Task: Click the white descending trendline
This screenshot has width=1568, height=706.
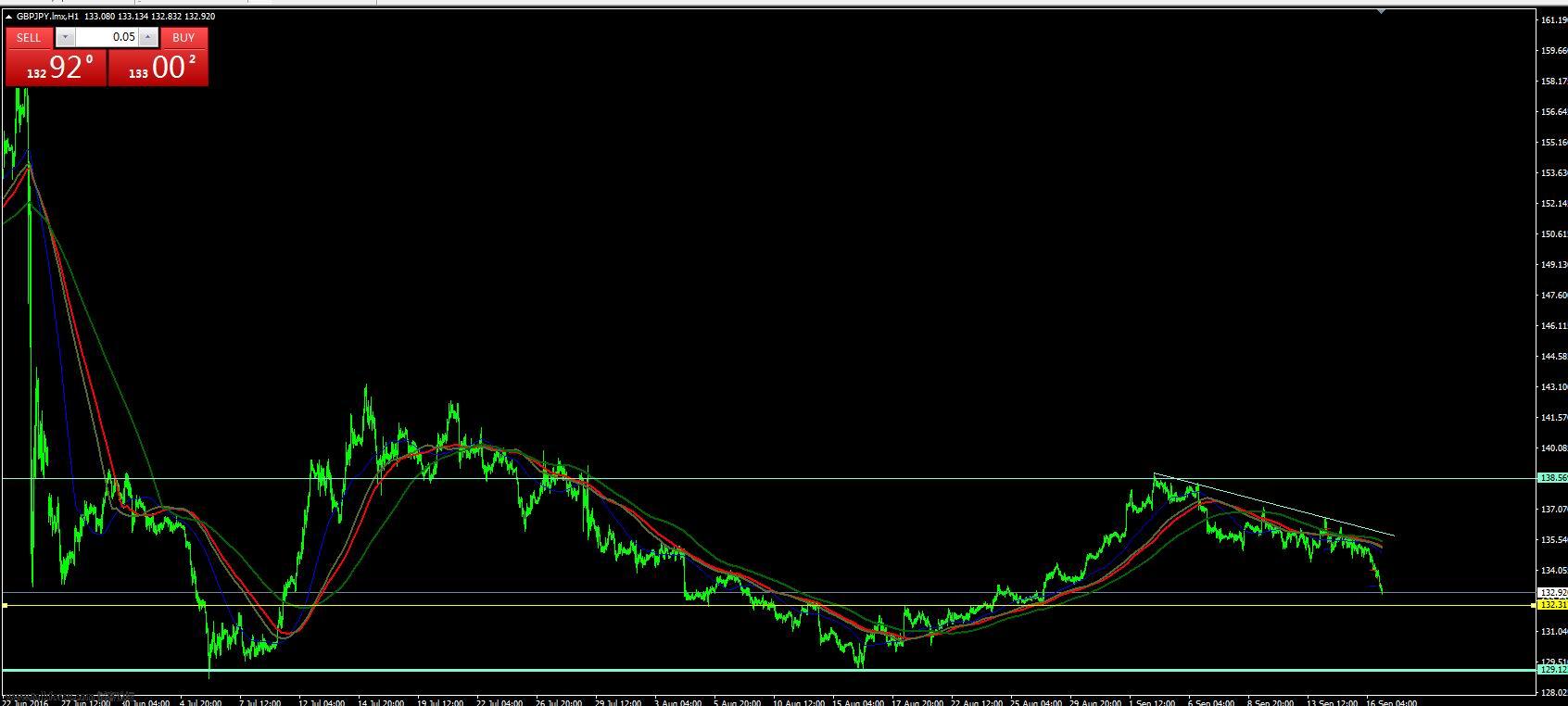Action: [1274, 506]
